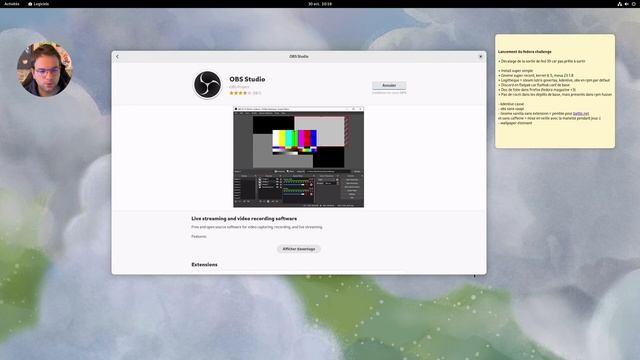Viewport: 640px width, 360px height.
Task: Click the network icon in the system tray
Action: [619, 4]
